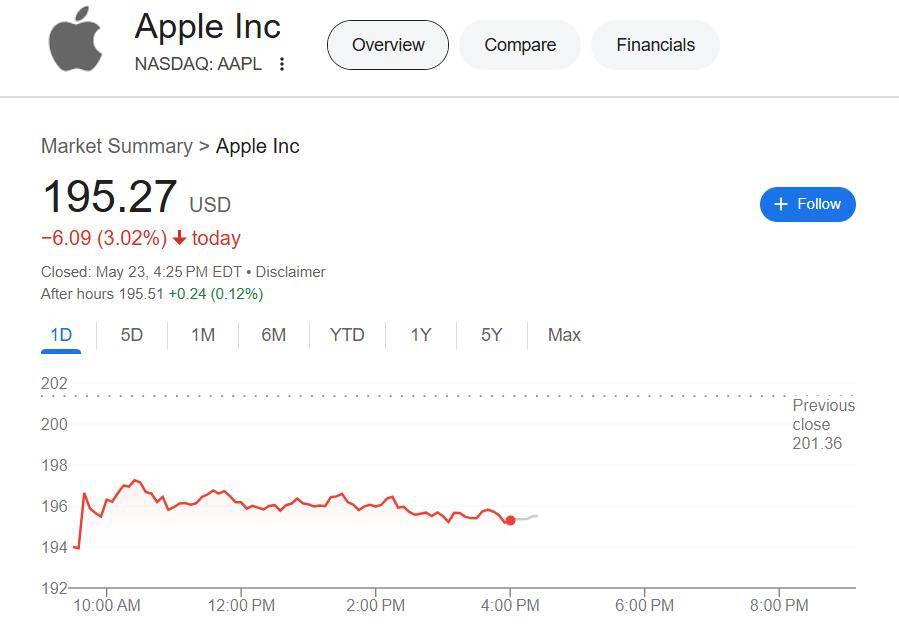Open the Financials tab

click(x=655, y=45)
